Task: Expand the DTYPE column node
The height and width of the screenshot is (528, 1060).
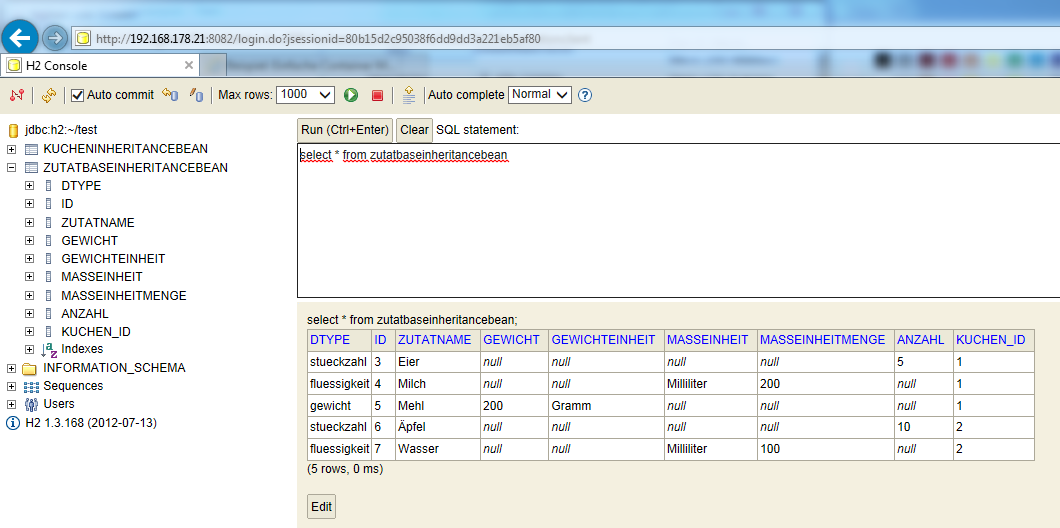Action: [x=30, y=185]
